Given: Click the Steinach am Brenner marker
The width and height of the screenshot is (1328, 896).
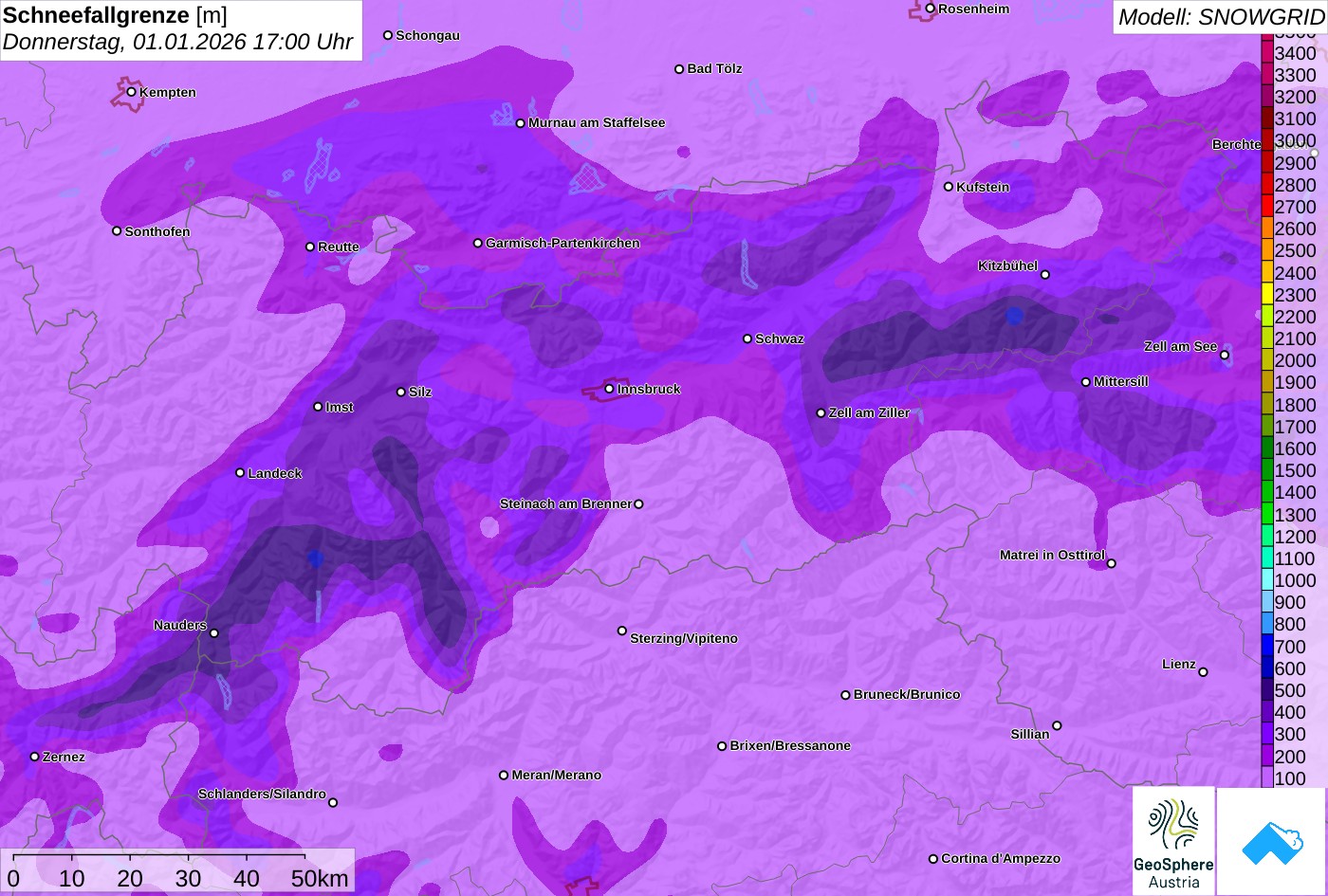Looking at the screenshot, I should (638, 504).
